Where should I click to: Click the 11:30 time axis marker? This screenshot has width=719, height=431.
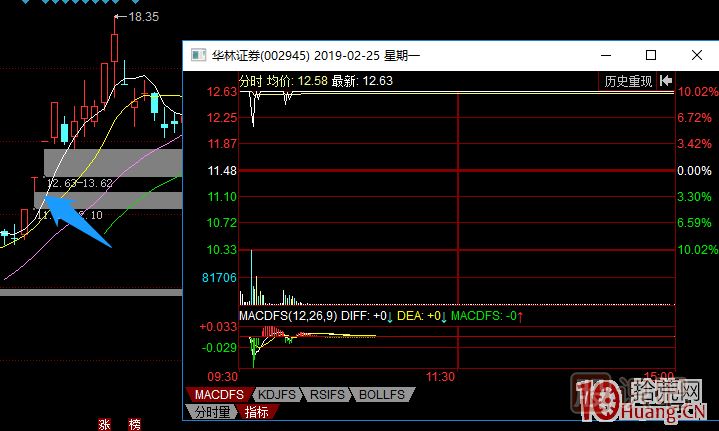coord(441,377)
